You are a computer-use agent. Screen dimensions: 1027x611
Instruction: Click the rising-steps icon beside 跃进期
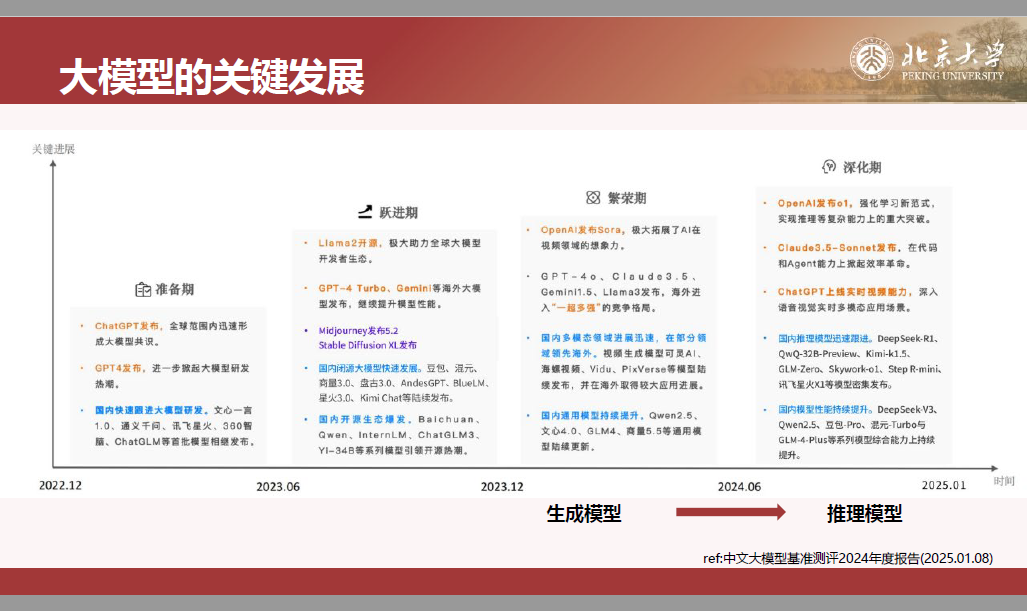click(x=365, y=212)
